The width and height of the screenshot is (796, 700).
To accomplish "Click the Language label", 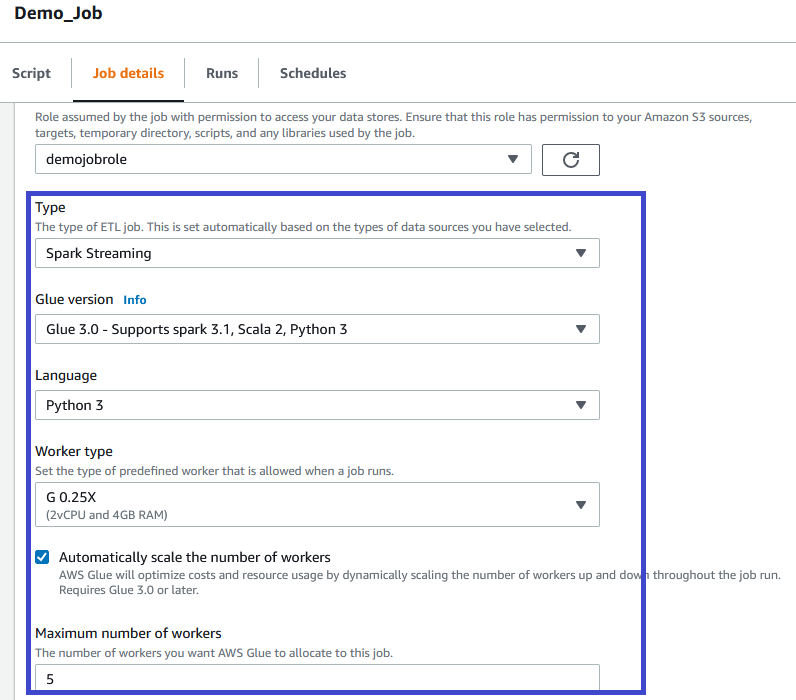I will pos(66,376).
